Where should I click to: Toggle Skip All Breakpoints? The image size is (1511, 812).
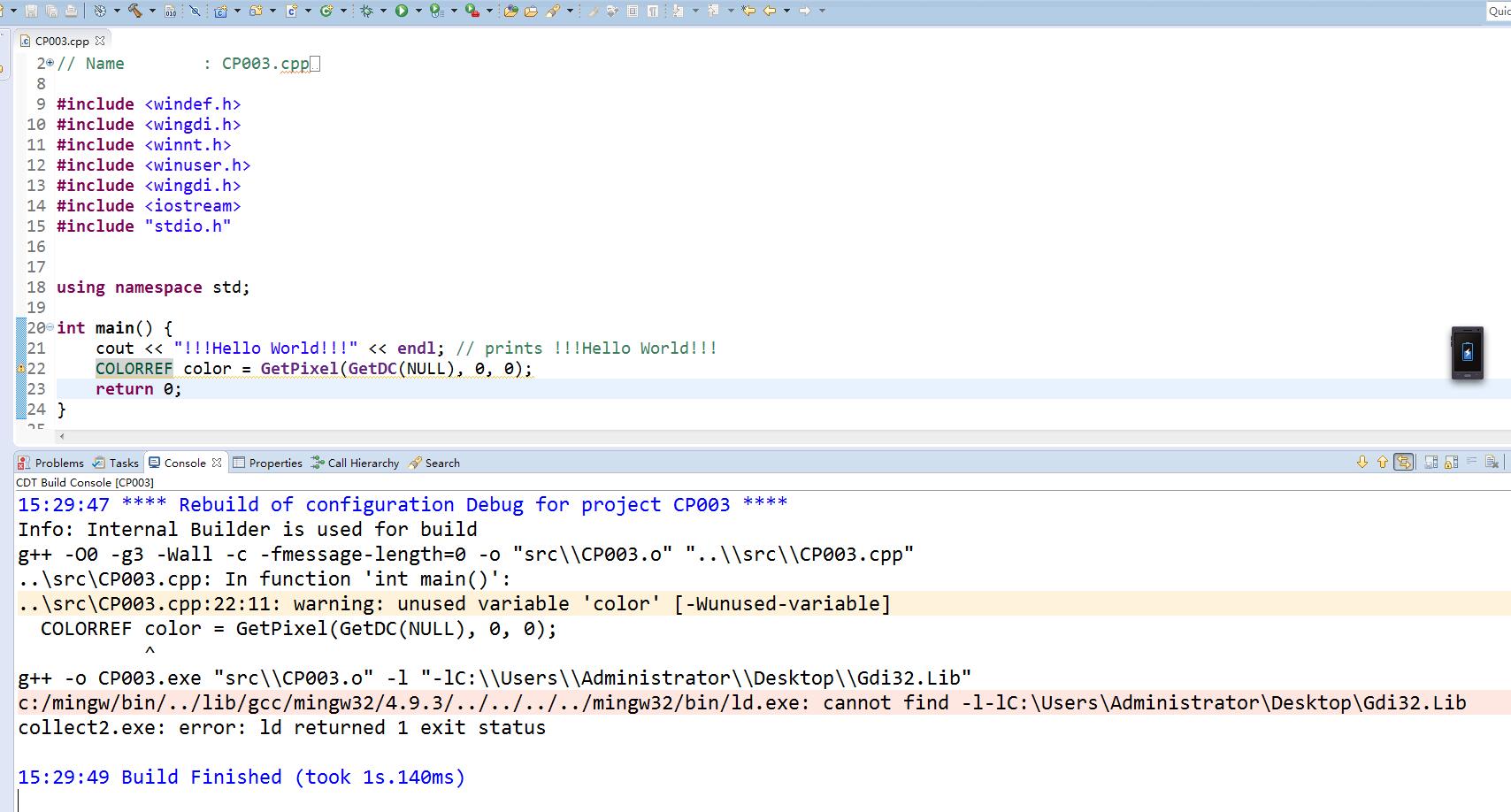195,11
